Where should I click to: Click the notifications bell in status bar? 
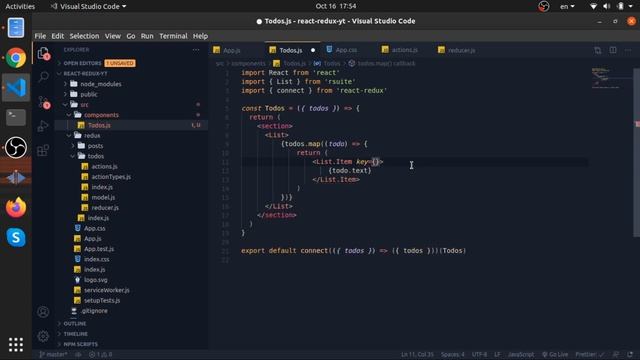(631, 355)
